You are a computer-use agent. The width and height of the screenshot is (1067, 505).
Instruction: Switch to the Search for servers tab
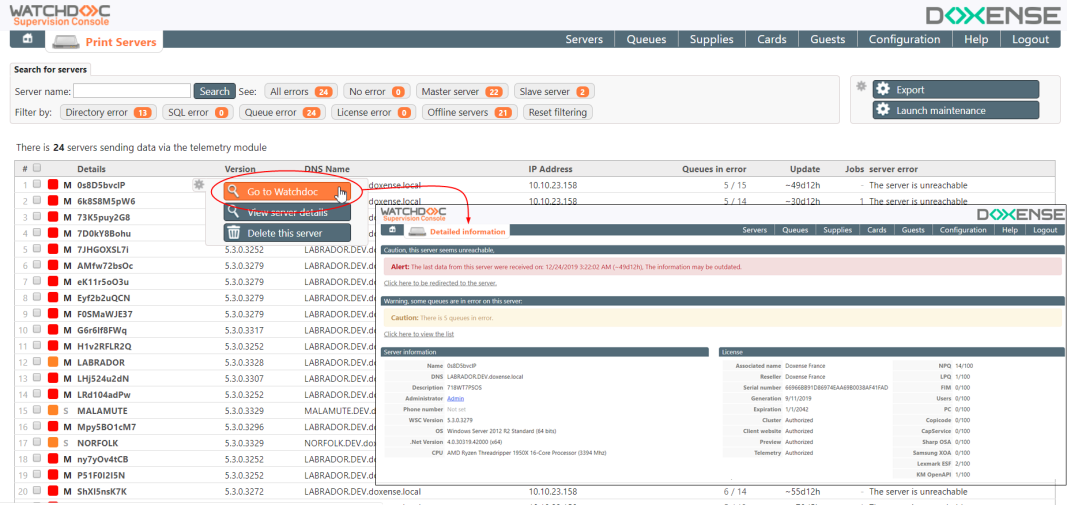(x=51, y=70)
